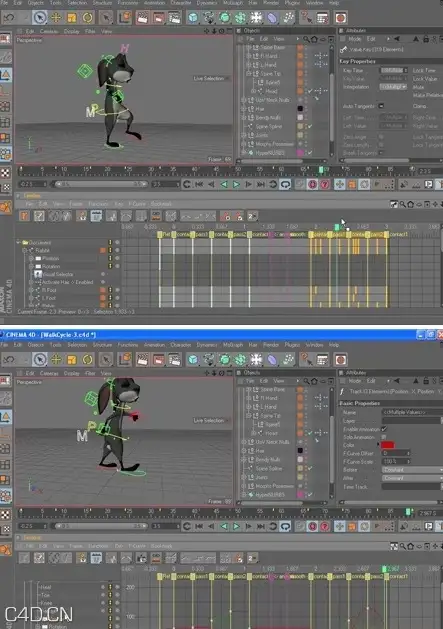Open the spline tools icon in lower window toolbar
This screenshot has height=629, width=443.
pyautogui.click(x=209, y=359)
